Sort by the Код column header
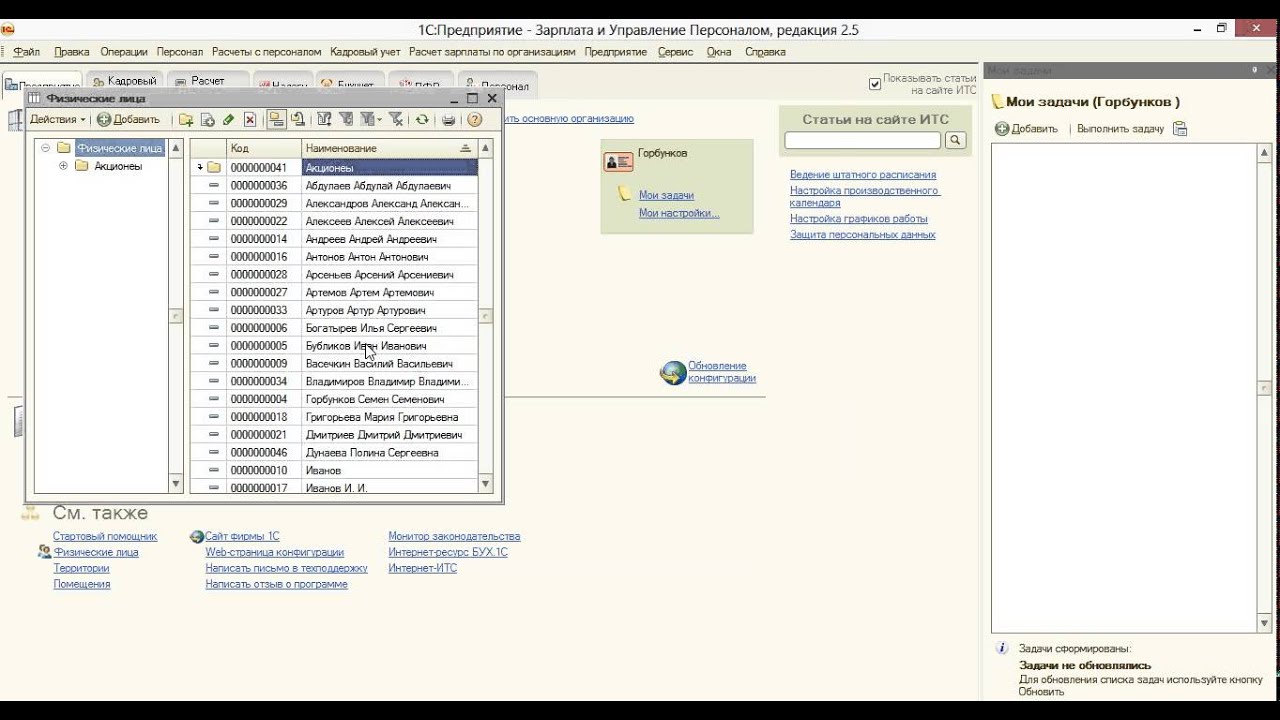This screenshot has height=720, width=1280. pyautogui.click(x=264, y=148)
